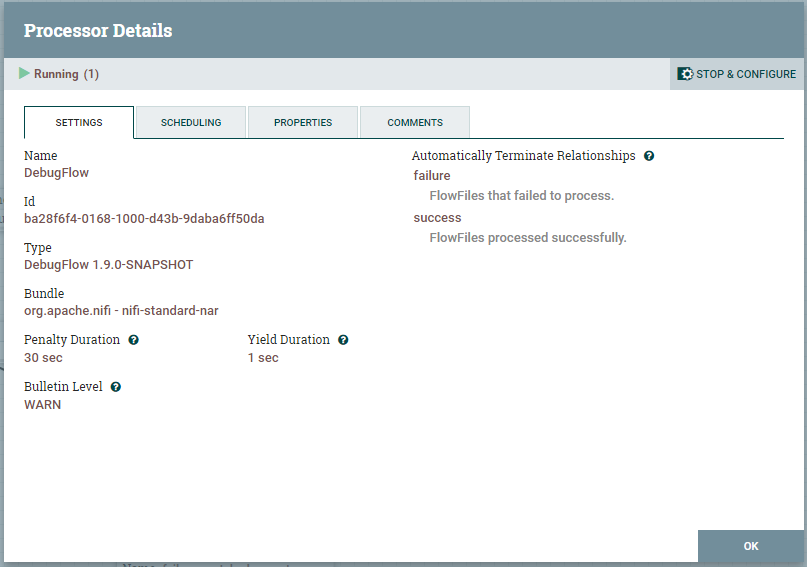Viewport: 807px width, 567px height.
Task: Click the Bundle value org.apache.nifi - nifi-standard-nar
Action: tap(121, 311)
